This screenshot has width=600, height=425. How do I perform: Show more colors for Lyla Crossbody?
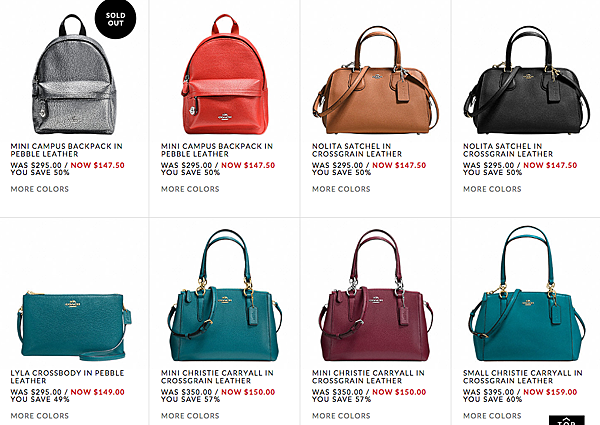pyautogui.click(x=40, y=416)
